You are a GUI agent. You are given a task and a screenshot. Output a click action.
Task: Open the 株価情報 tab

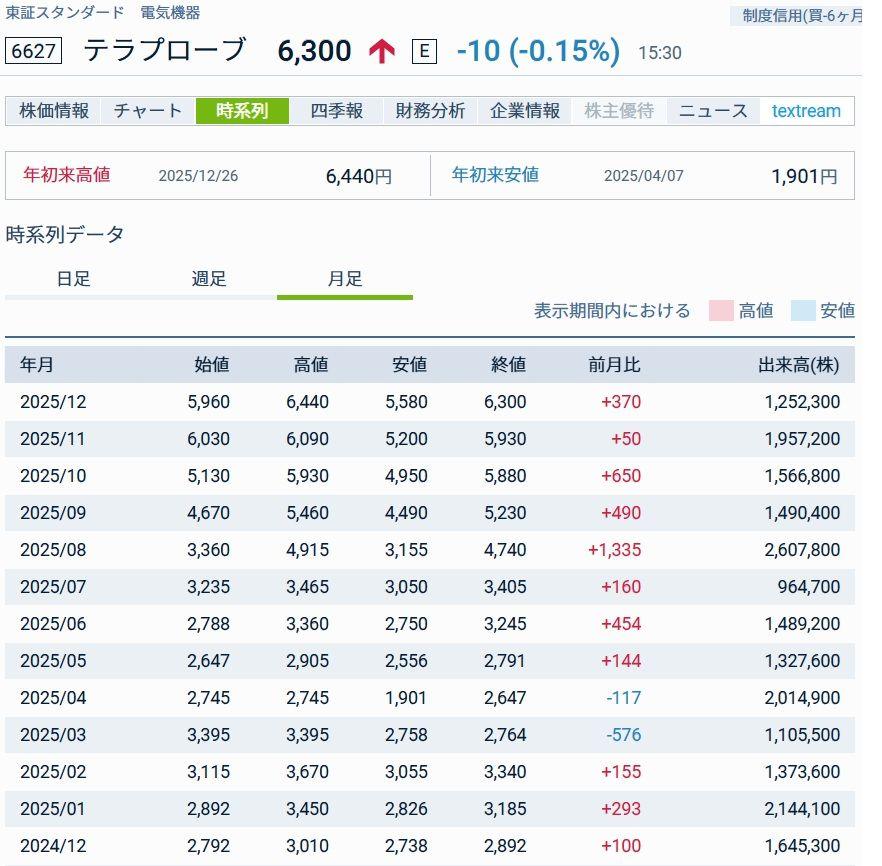pyautogui.click(x=54, y=111)
